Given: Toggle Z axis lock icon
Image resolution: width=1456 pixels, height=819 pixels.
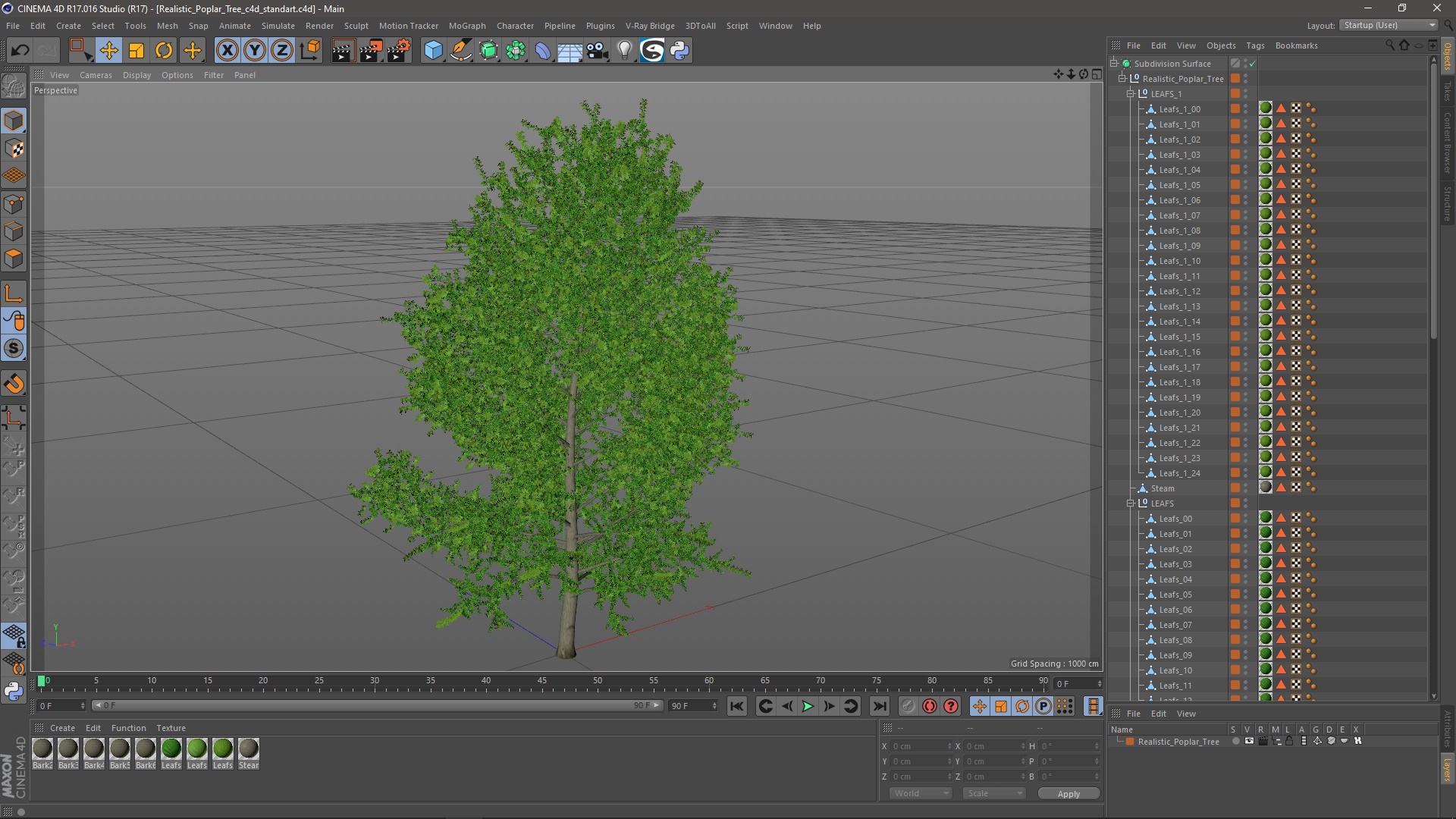Looking at the screenshot, I should (282, 51).
